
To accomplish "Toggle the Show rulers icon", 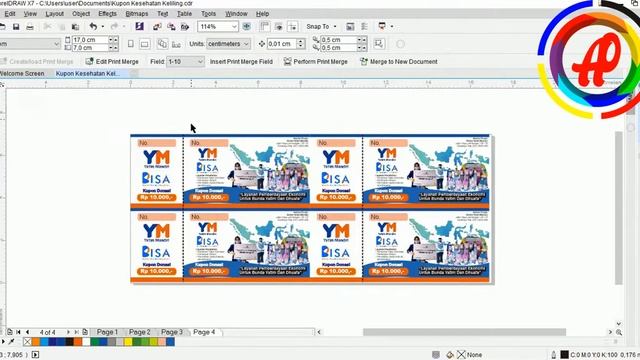I will (265, 27).
